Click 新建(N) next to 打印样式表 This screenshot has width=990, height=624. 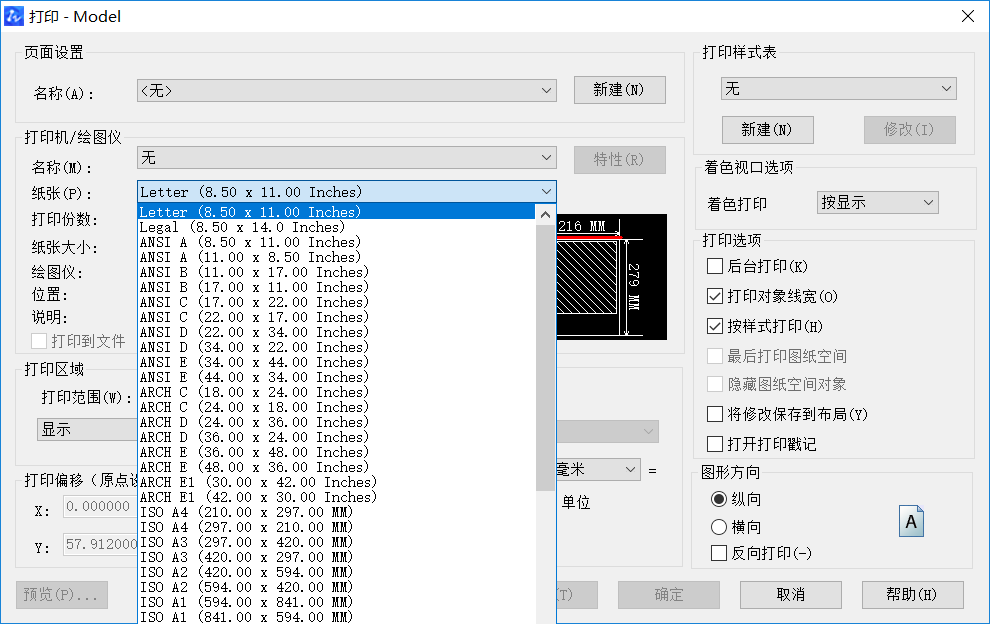click(768, 129)
